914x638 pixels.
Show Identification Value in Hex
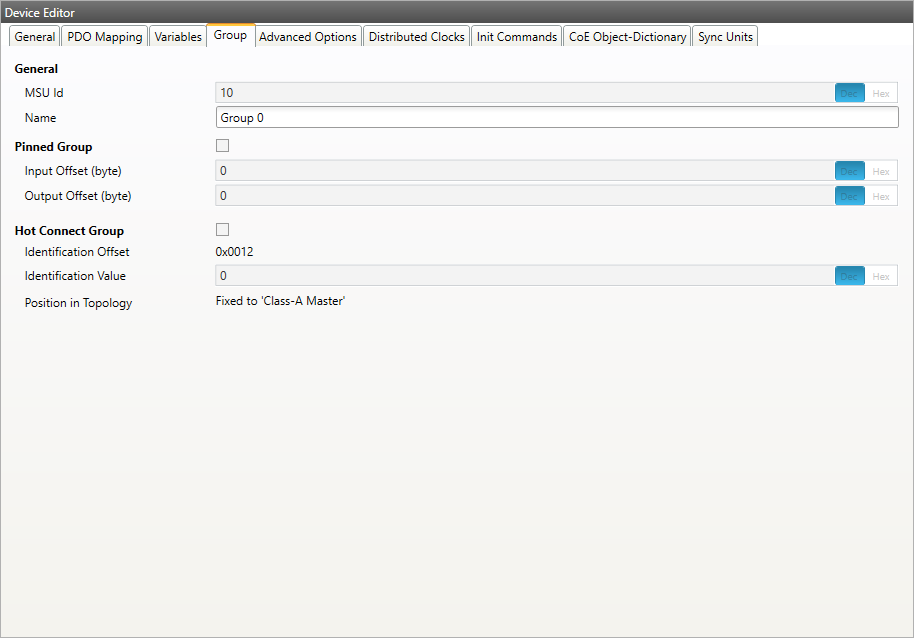click(881, 276)
